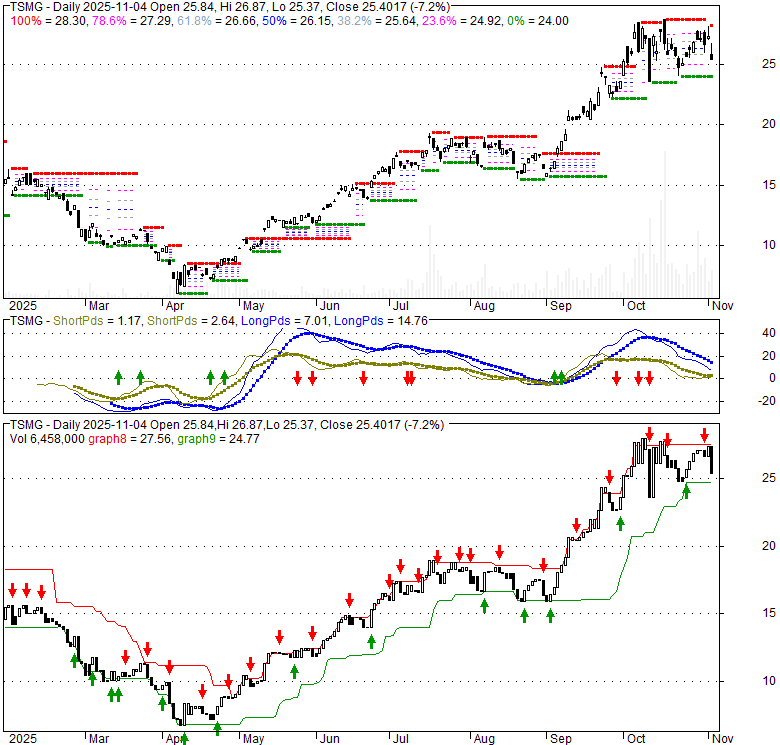Click the 15 price label on bottom chart axis
Image resolution: width=780 pixels, height=745 pixels.
point(769,613)
